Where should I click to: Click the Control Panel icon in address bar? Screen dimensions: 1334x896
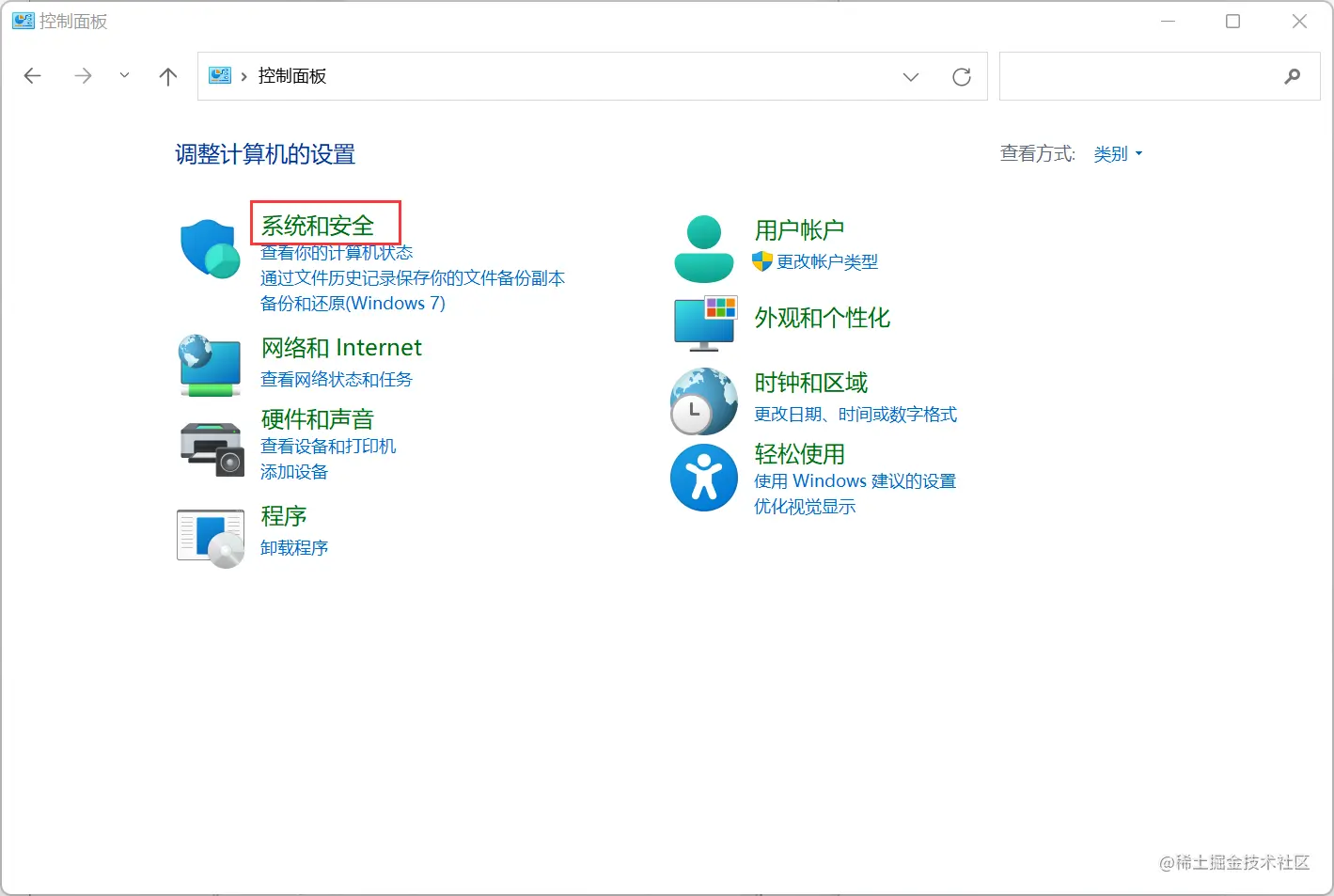(x=220, y=75)
